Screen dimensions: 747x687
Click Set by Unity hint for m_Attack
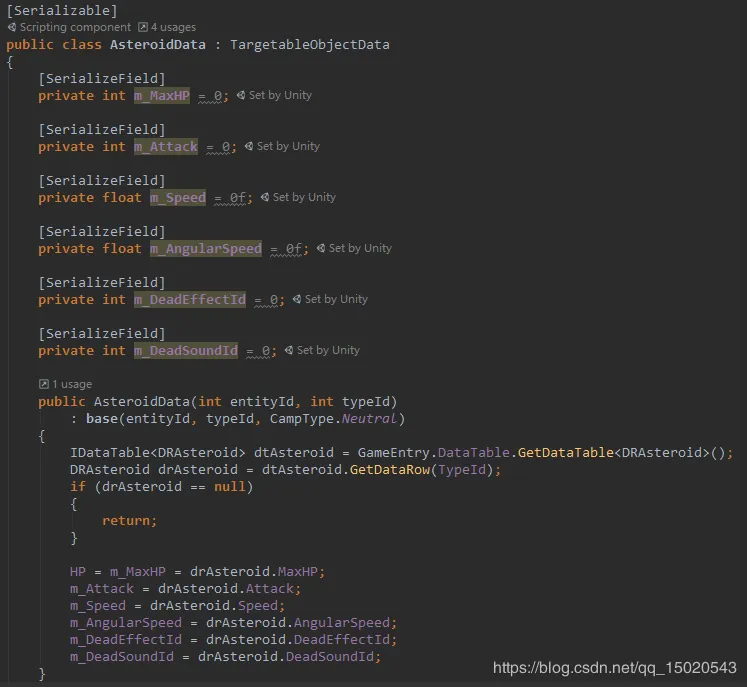[x=288, y=146]
